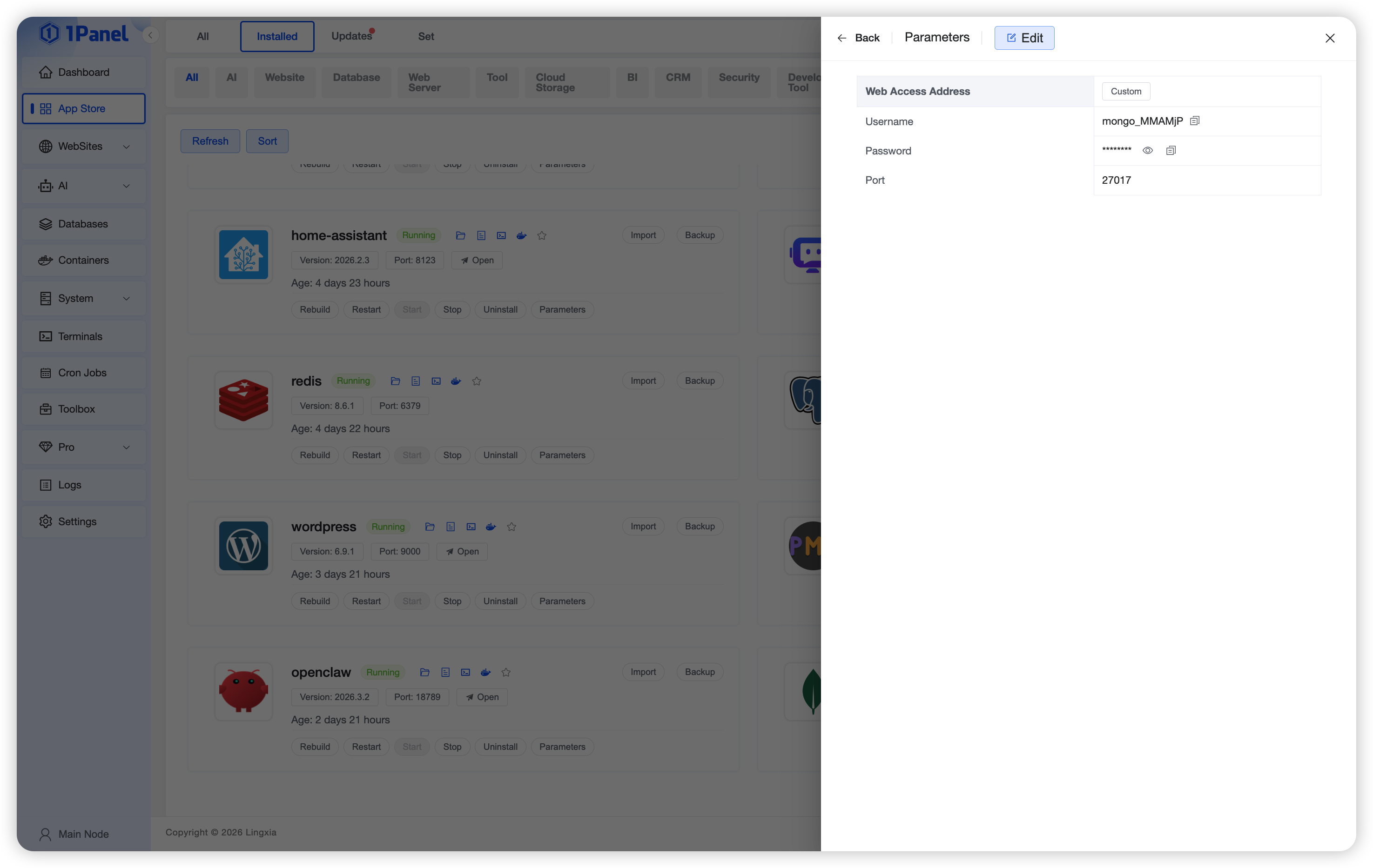
Task: Open redis terminal icon
Action: pos(436,381)
